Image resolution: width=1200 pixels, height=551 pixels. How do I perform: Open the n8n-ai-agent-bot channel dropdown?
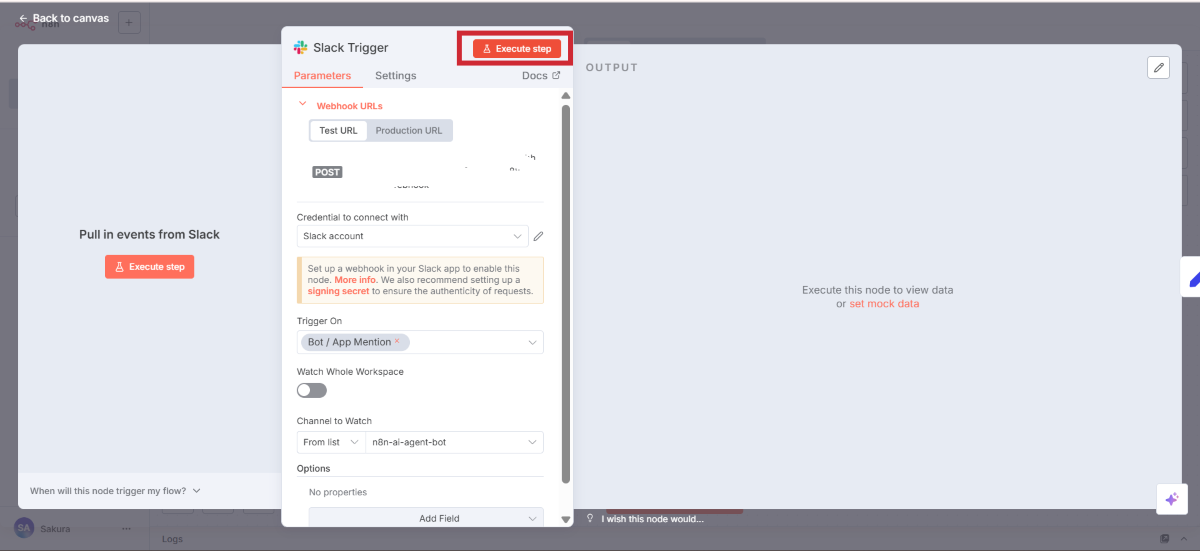pos(454,442)
